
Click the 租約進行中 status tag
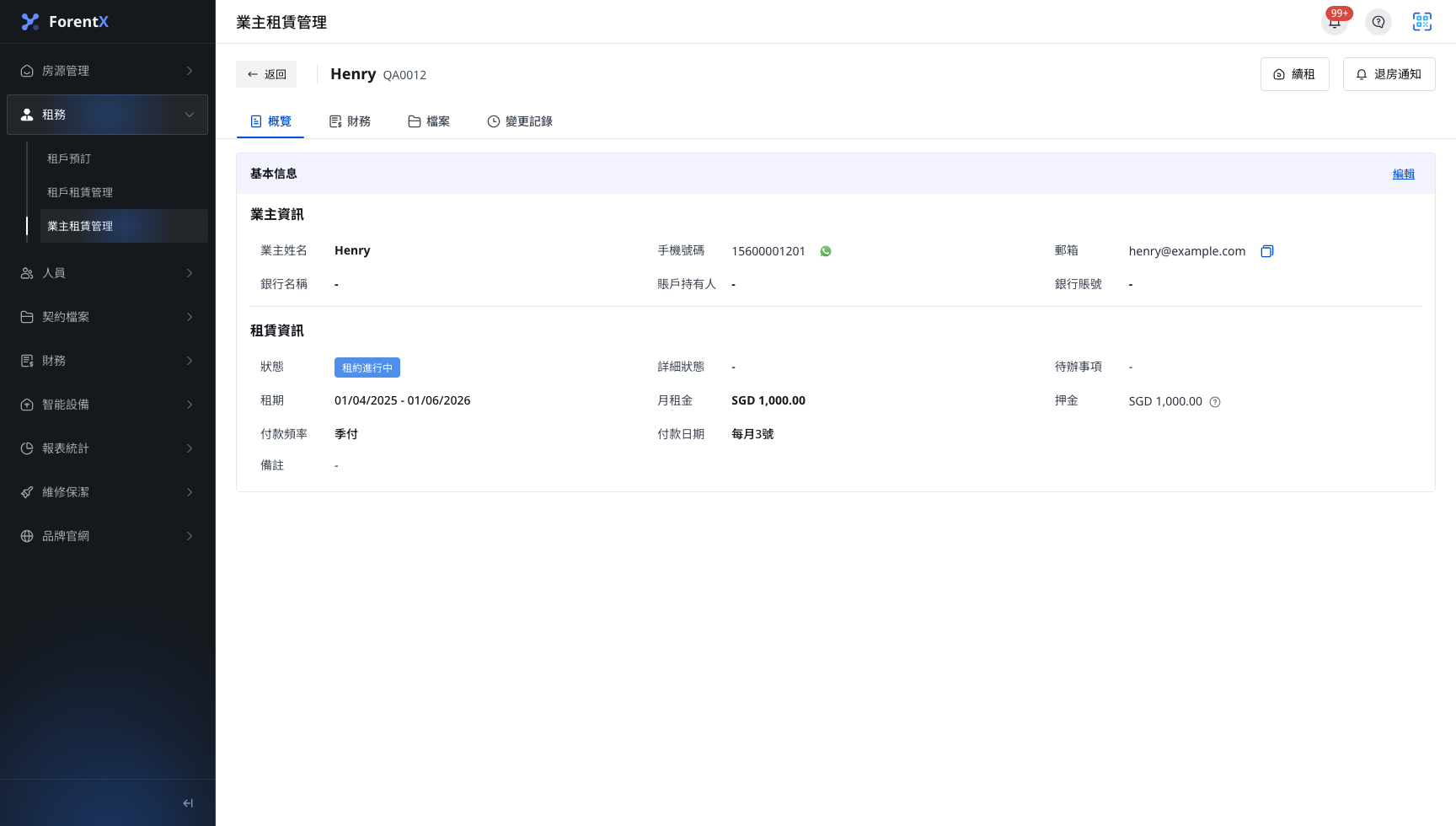367,367
